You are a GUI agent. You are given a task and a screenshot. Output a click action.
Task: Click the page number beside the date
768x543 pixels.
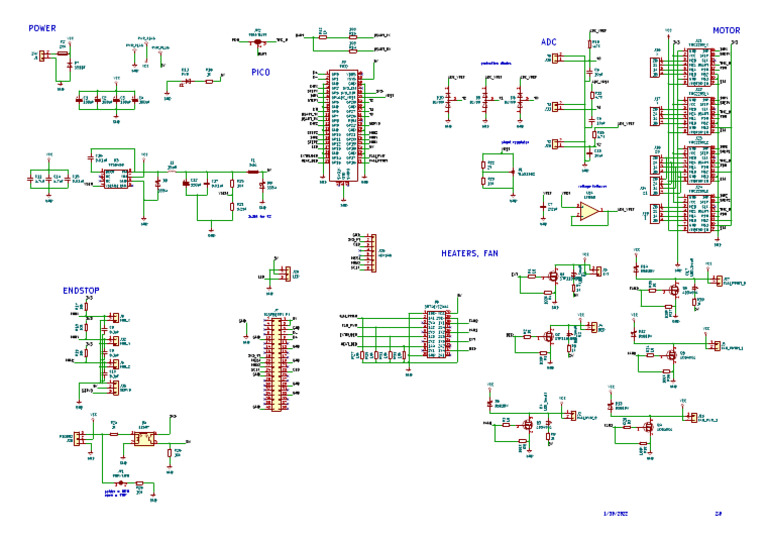719,514
